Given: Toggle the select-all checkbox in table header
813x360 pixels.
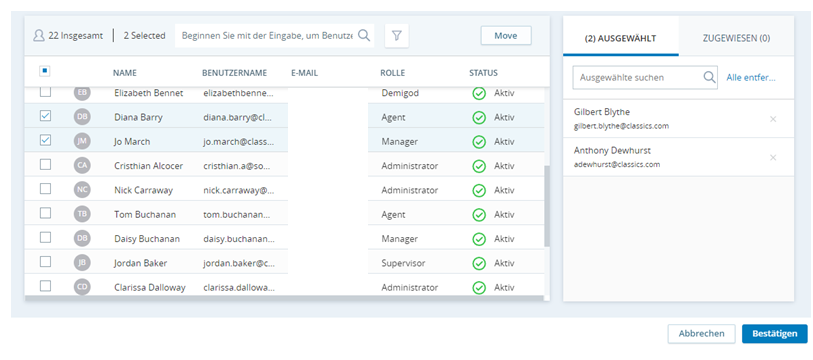Looking at the screenshot, I should [45, 71].
